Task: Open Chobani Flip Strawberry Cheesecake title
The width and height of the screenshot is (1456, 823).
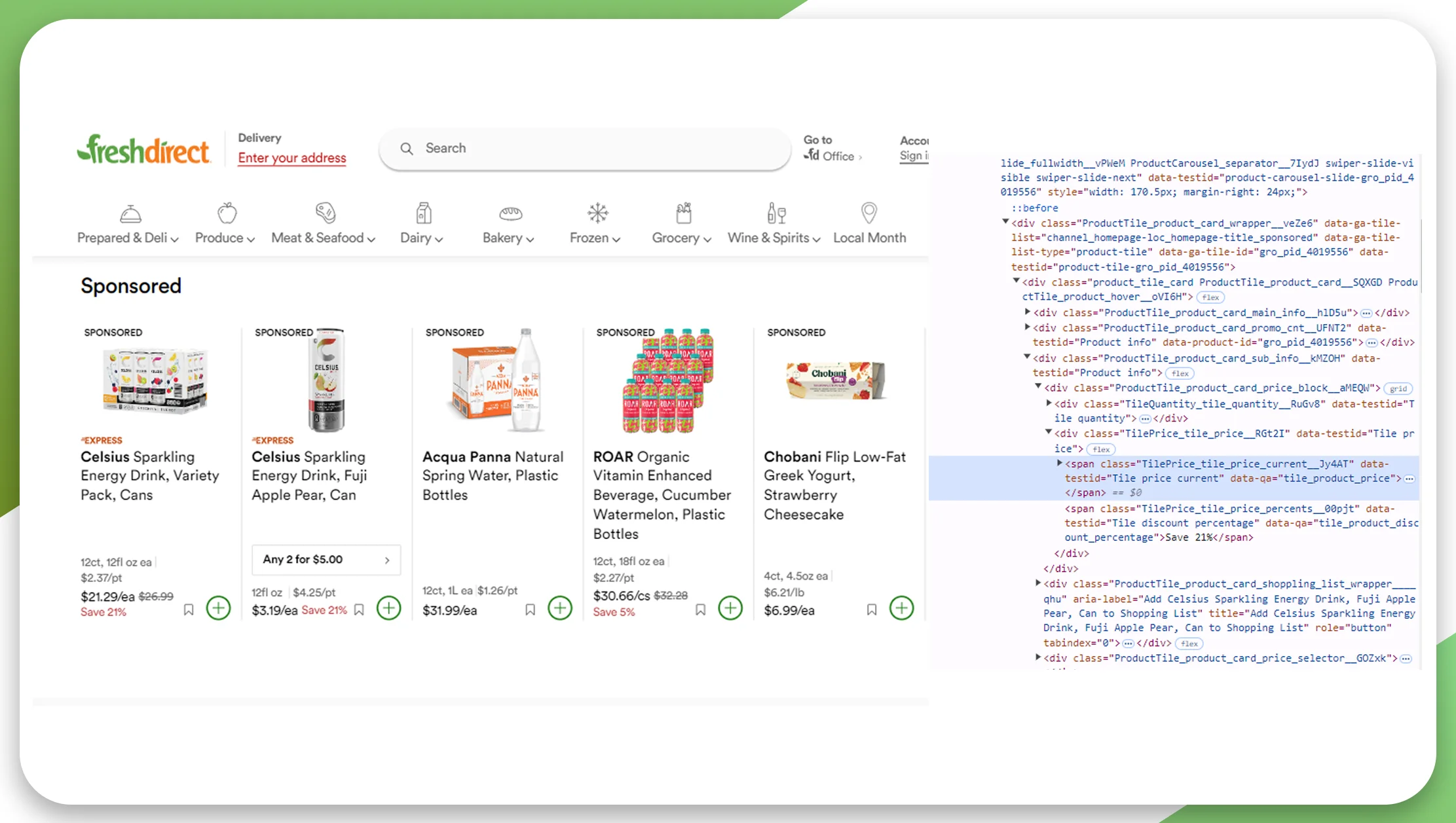Action: pyautogui.click(x=834, y=486)
